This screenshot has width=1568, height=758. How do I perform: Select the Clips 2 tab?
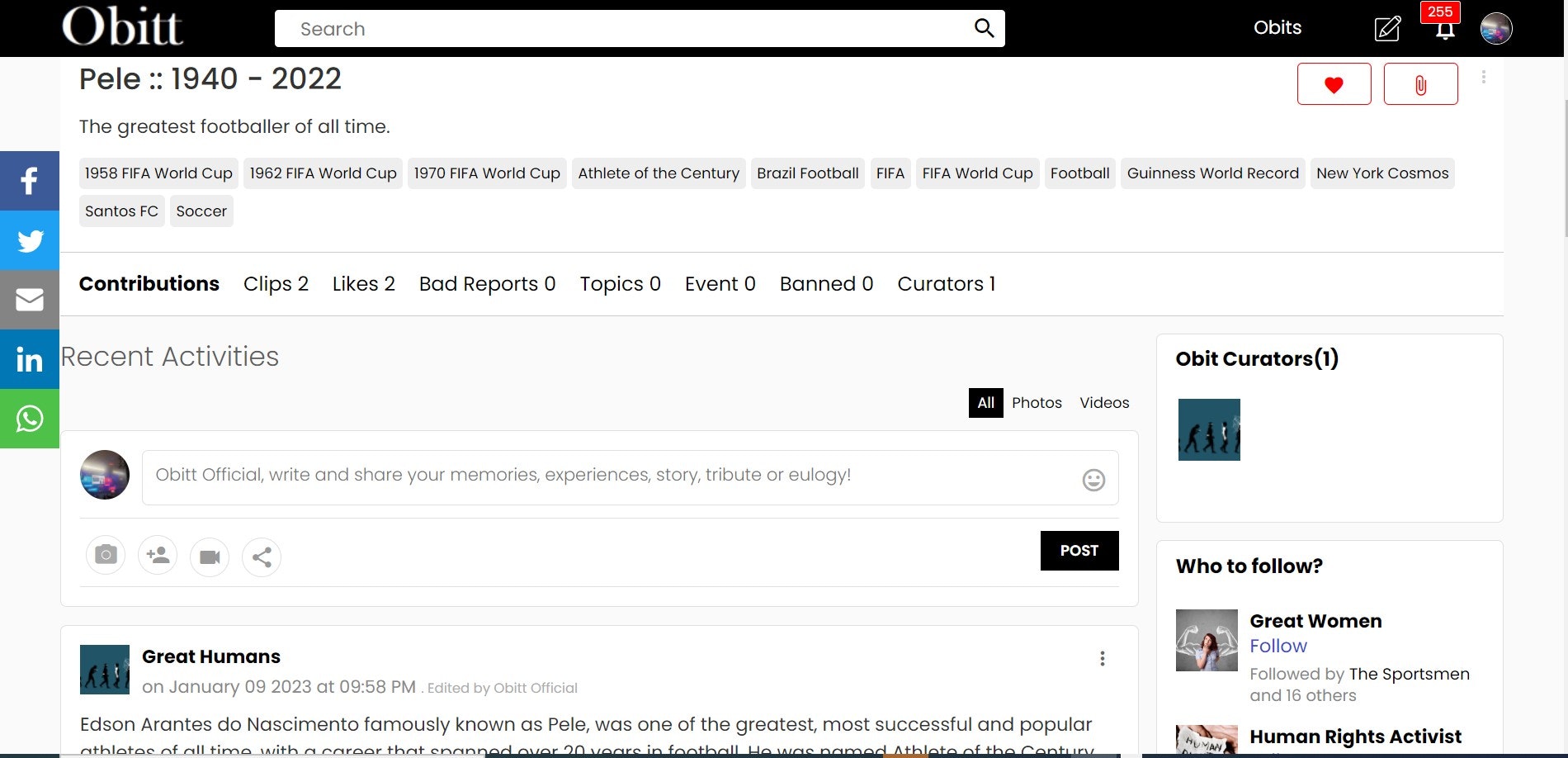(276, 283)
